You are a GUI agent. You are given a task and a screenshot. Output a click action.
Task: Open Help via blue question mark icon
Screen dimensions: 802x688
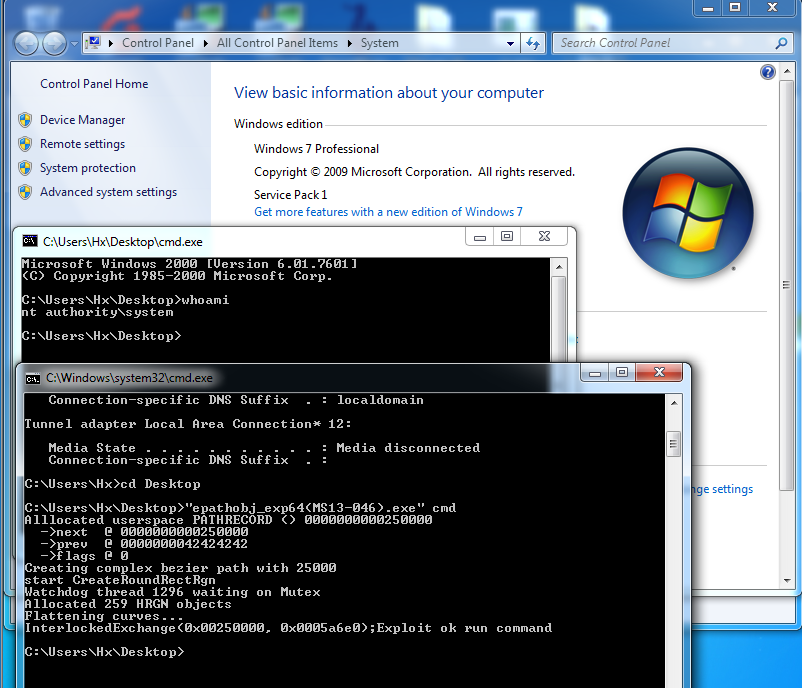pyautogui.click(x=768, y=72)
